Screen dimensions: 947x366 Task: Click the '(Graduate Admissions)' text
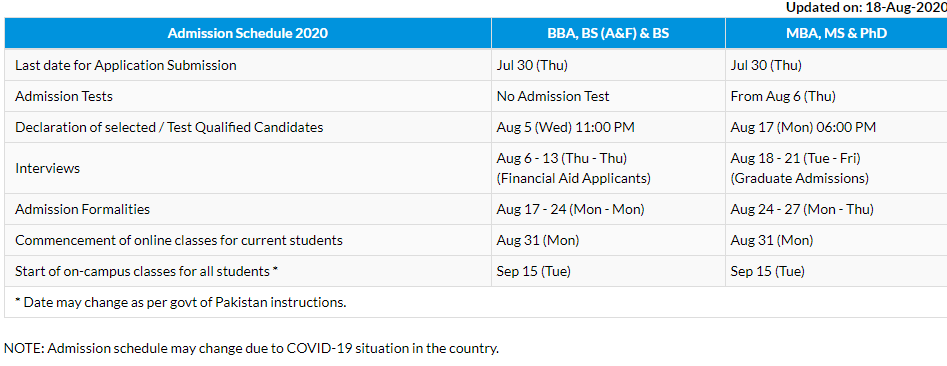(x=800, y=179)
